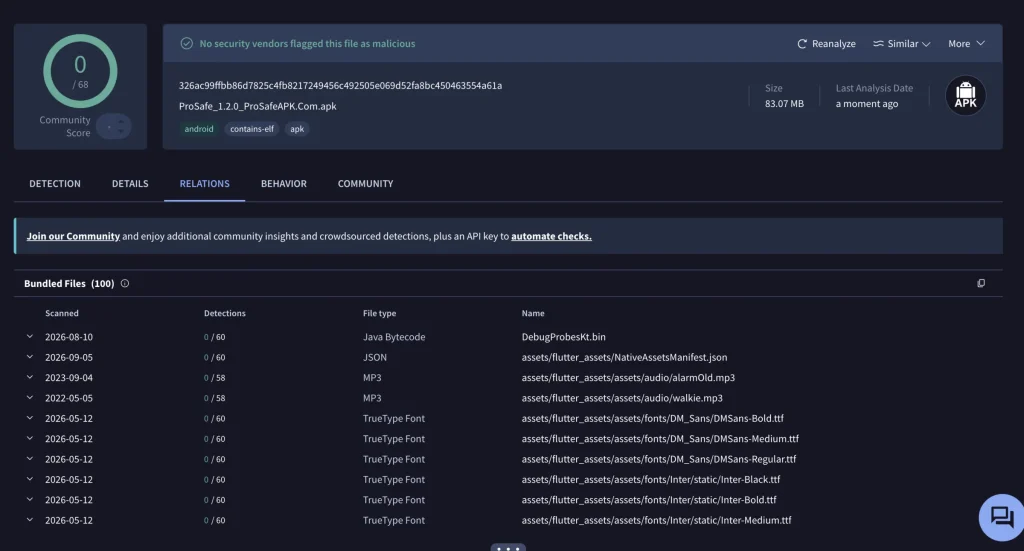Screen dimensions: 1024x551
Task: Click scanned date 2022-05-05
Action: [69, 398]
